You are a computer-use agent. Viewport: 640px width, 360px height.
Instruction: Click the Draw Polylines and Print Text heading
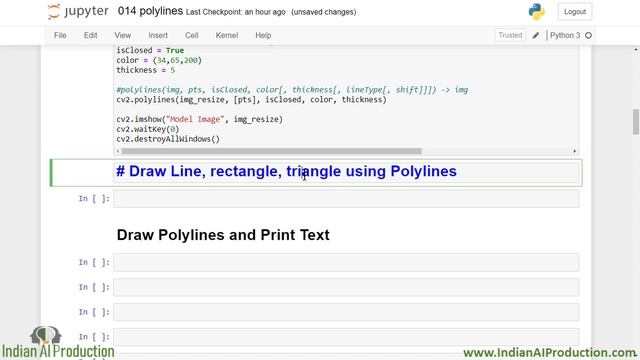pyautogui.click(x=223, y=235)
